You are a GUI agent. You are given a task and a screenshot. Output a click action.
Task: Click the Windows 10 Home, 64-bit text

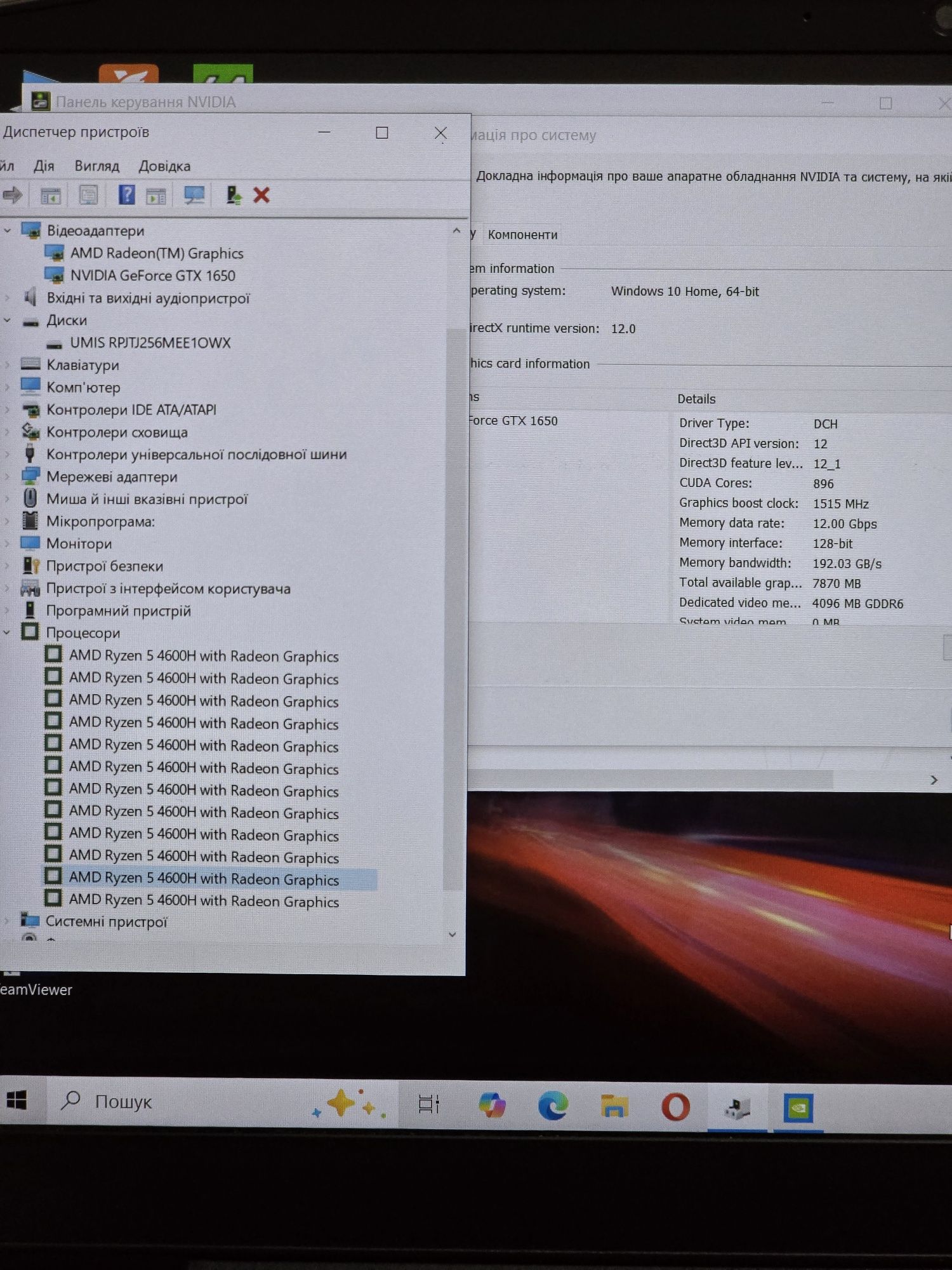[685, 291]
